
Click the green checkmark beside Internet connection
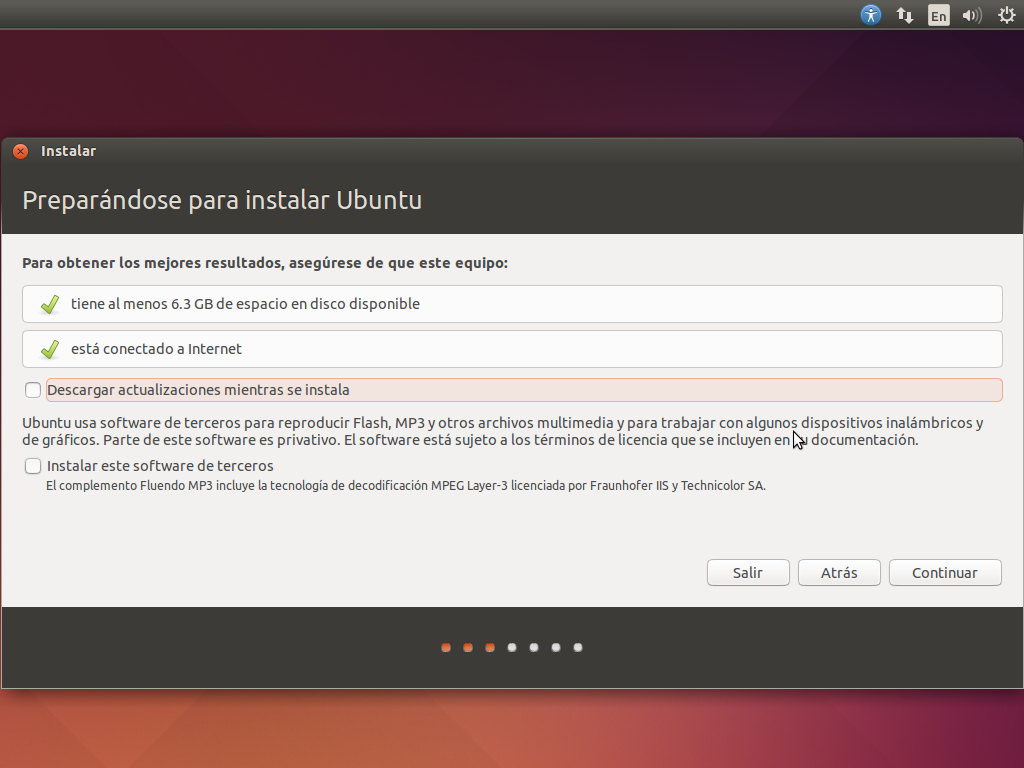coord(48,348)
